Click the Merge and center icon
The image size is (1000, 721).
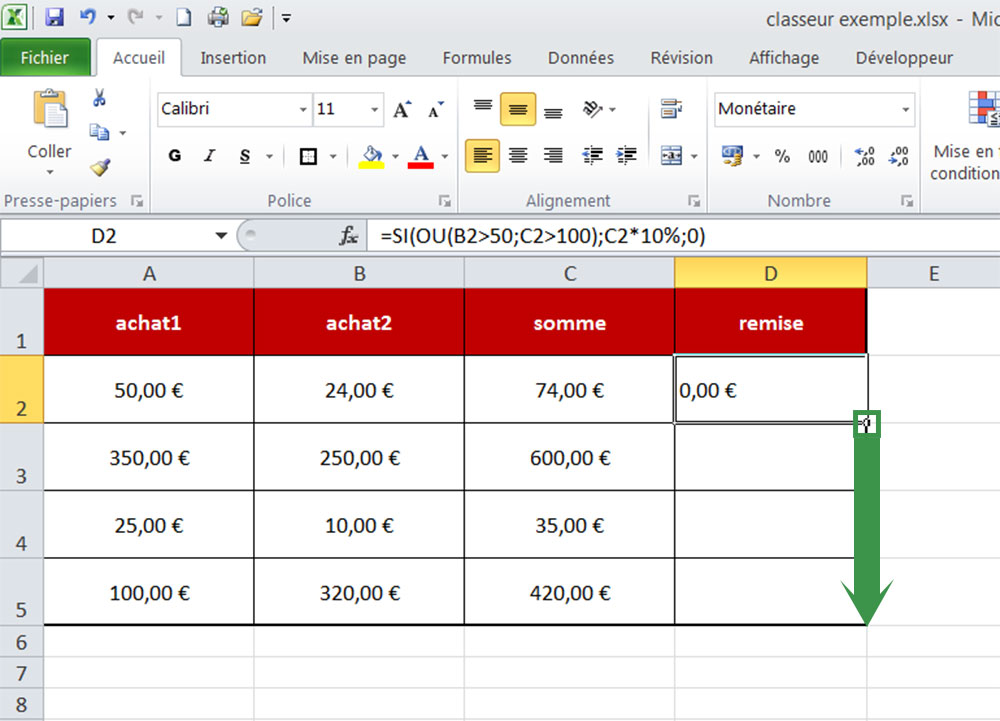coord(671,156)
